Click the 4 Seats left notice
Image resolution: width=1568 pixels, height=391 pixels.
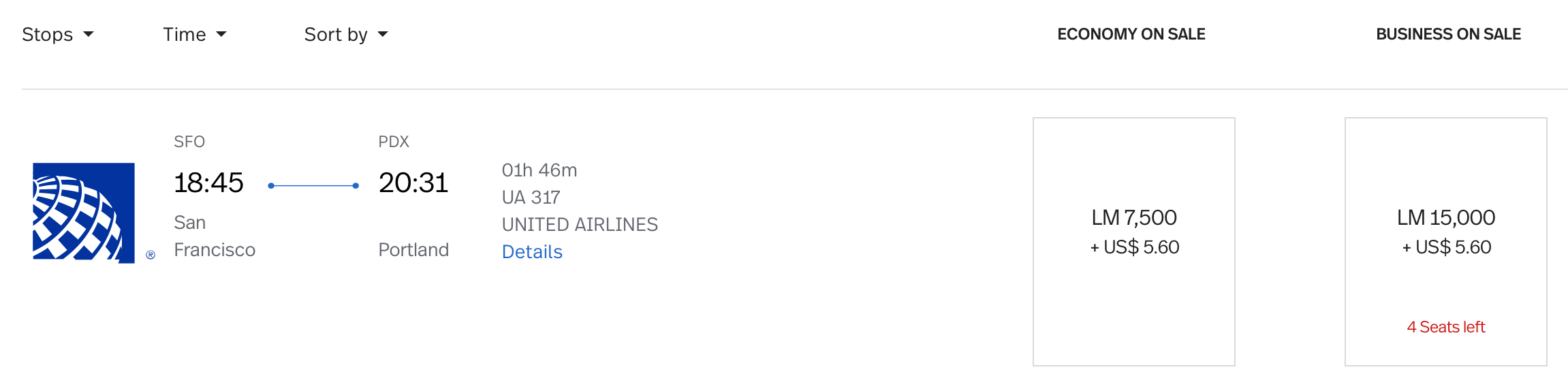pyautogui.click(x=1446, y=327)
